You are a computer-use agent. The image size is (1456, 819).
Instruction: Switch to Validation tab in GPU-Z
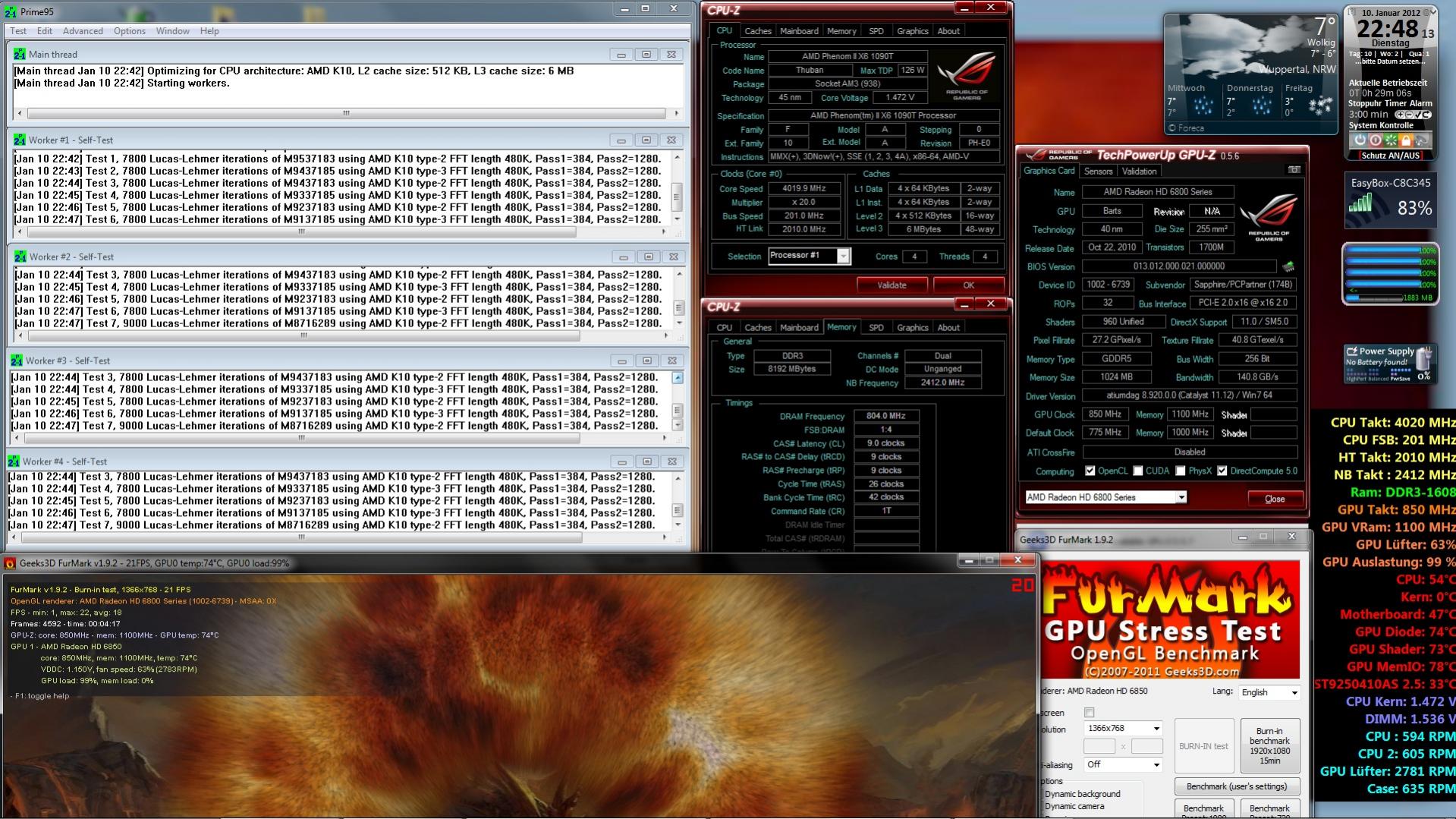pos(1140,172)
